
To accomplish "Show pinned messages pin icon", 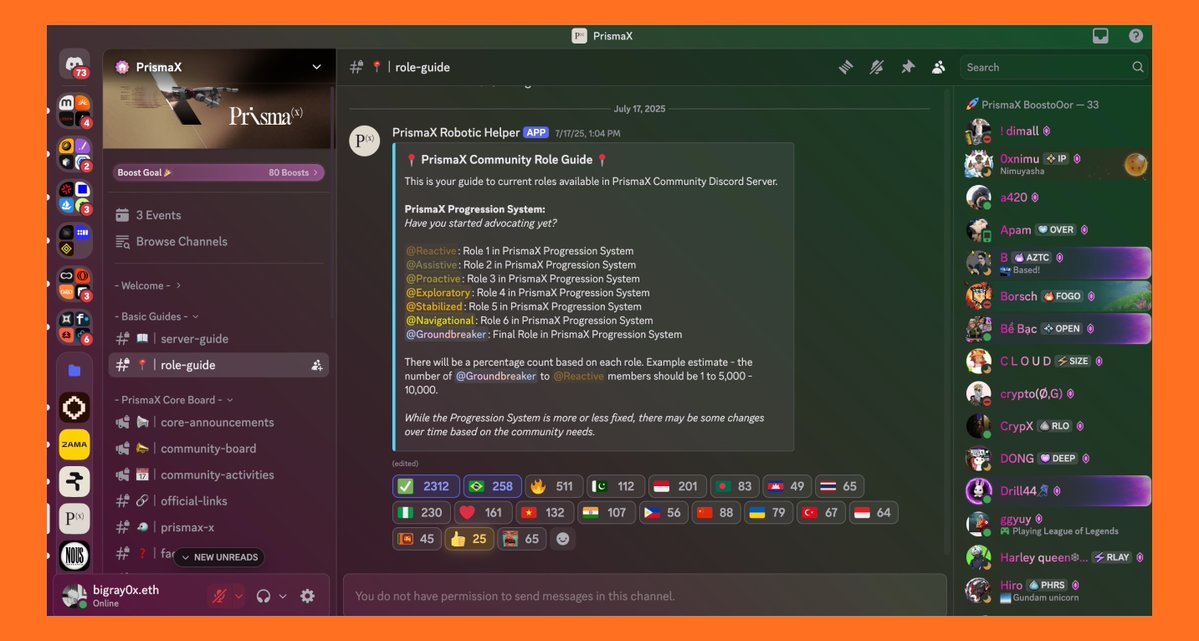I will pos(908,67).
